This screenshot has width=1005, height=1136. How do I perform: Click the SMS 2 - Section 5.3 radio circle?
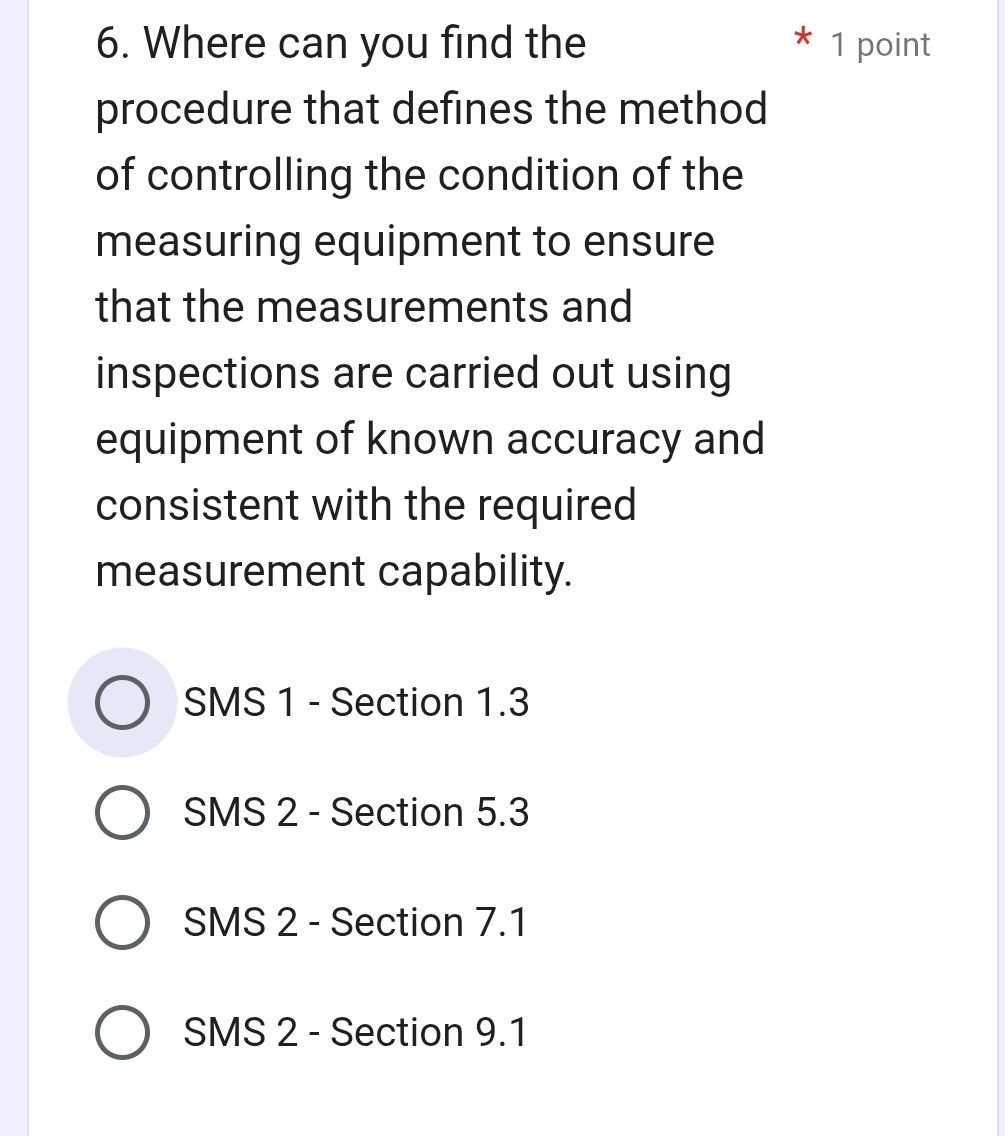[123, 812]
